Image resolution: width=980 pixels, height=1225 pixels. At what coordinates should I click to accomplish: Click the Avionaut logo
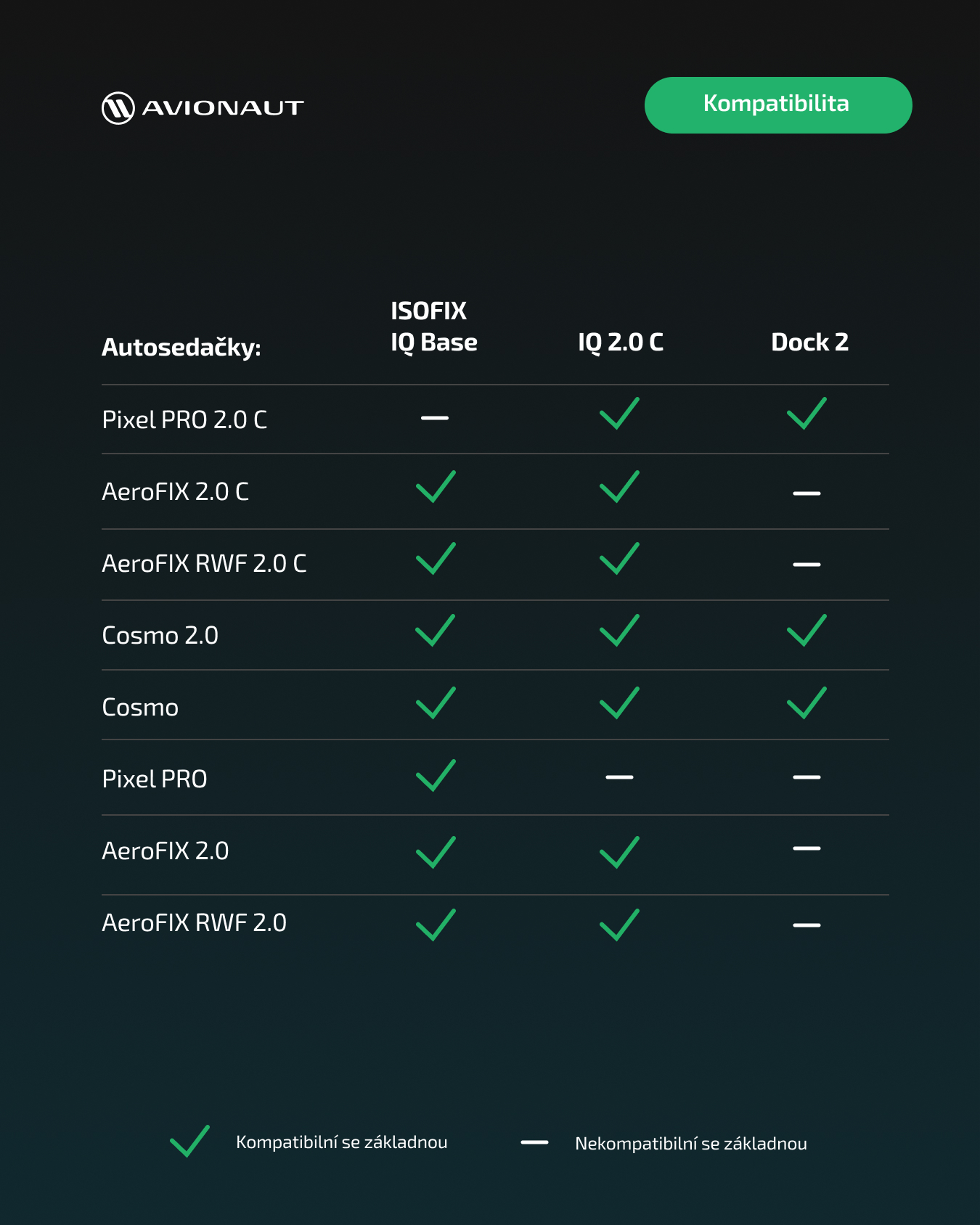(203, 108)
